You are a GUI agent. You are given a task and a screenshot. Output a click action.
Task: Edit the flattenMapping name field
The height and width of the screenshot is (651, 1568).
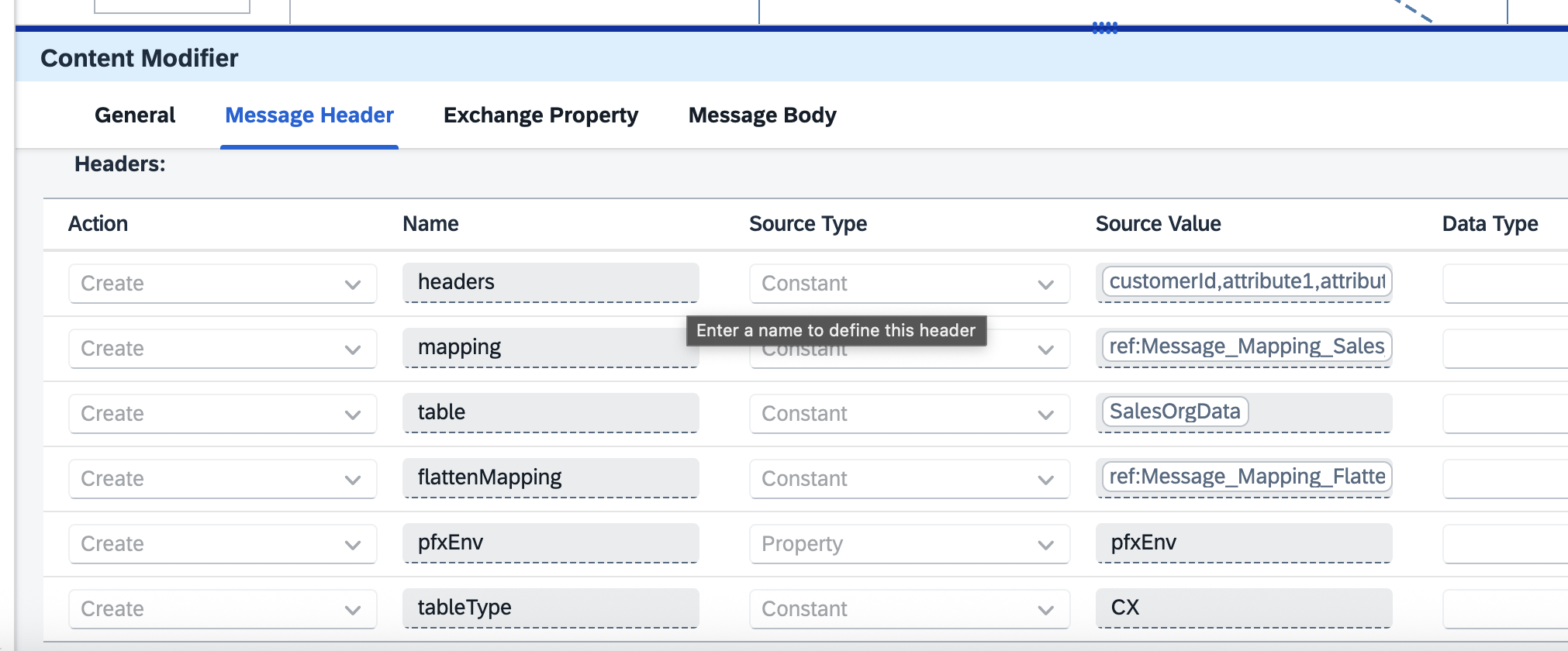[550, 477]
